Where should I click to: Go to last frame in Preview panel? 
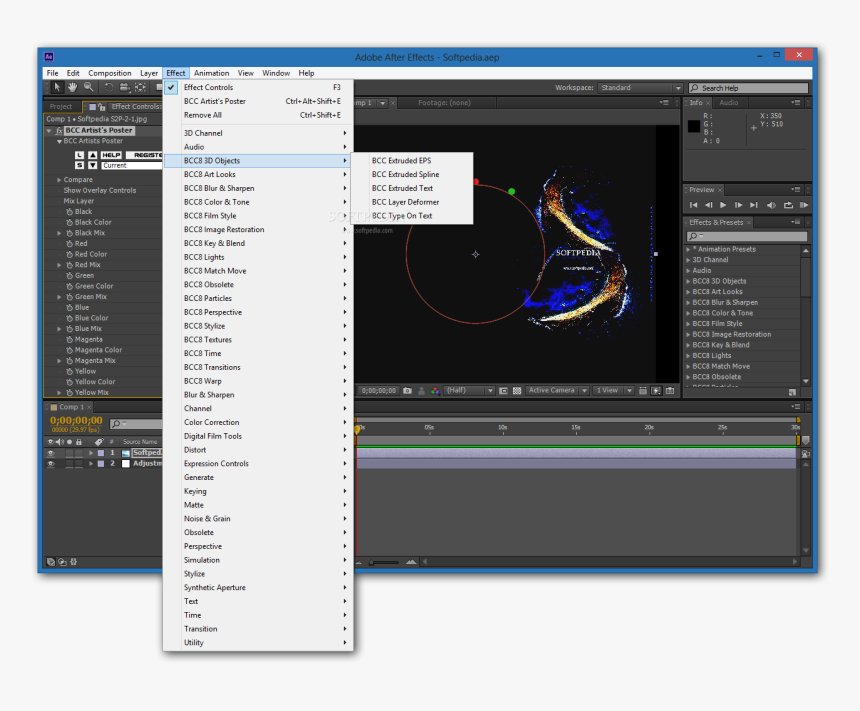point(754,205)
